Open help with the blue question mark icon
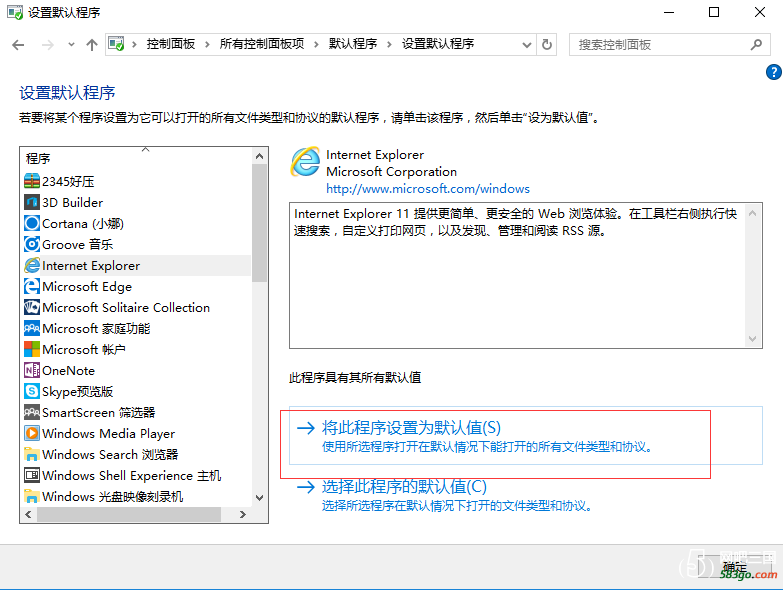Viewport: 783px width, 590px height. pos(774,72)
